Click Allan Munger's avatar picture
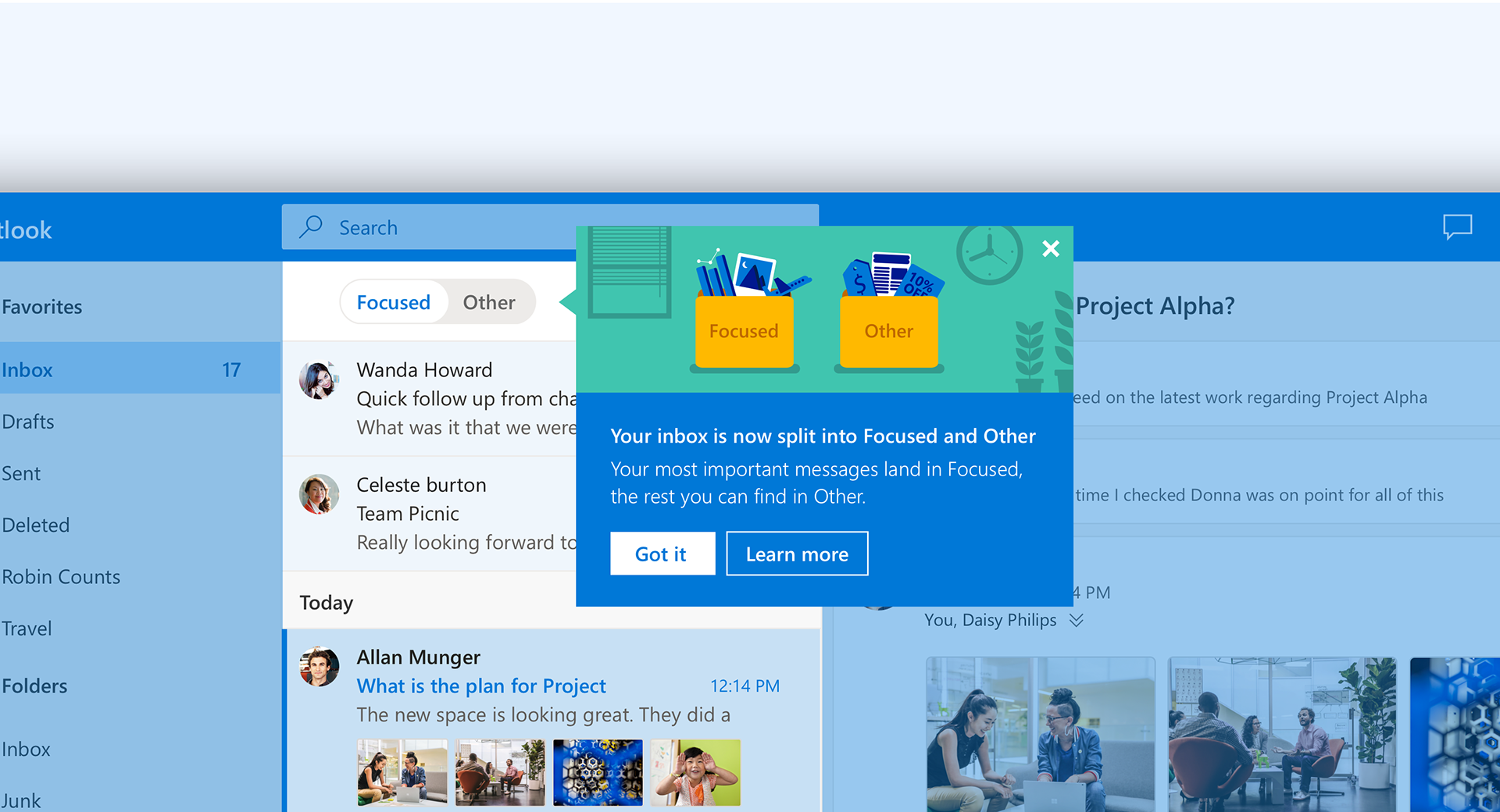This screenshot has width=1500, height=812. pos(319,666)
